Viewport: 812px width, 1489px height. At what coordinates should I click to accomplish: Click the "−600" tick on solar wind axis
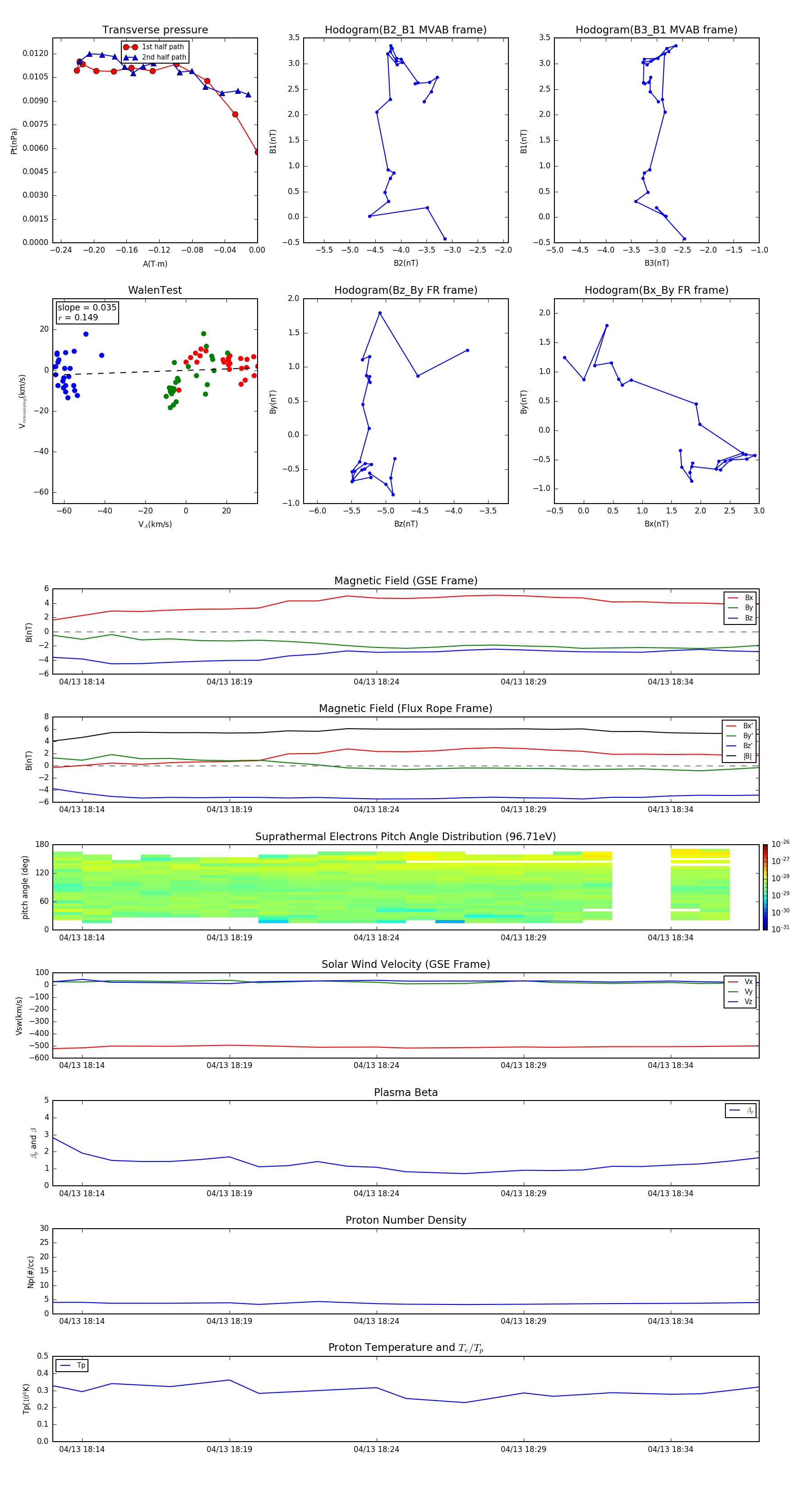(x=38, y=1059)
